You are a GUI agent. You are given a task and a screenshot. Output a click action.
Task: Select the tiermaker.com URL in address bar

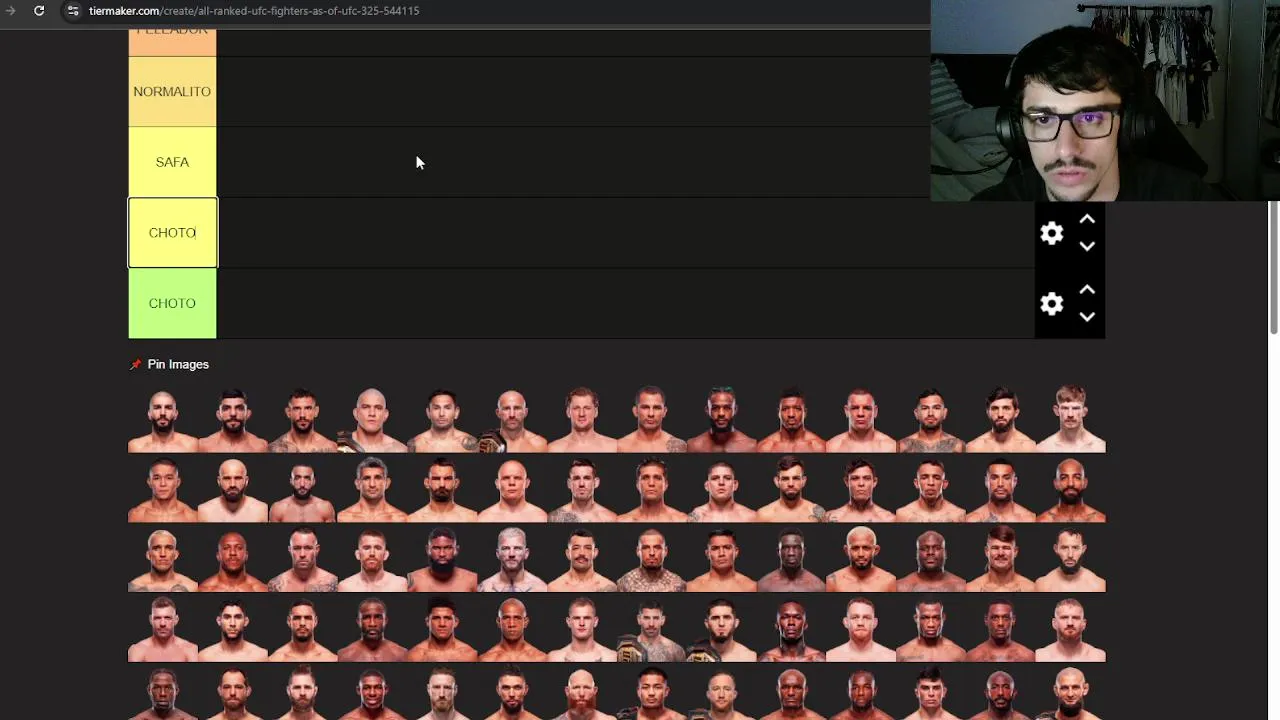[x=254, y=11]
